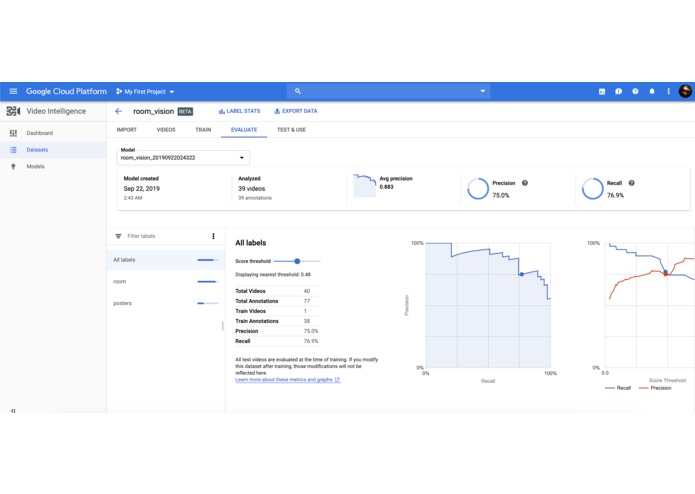Screen dimensions: 695x494
Task: Select the posters label row
Action: [166, 303]
